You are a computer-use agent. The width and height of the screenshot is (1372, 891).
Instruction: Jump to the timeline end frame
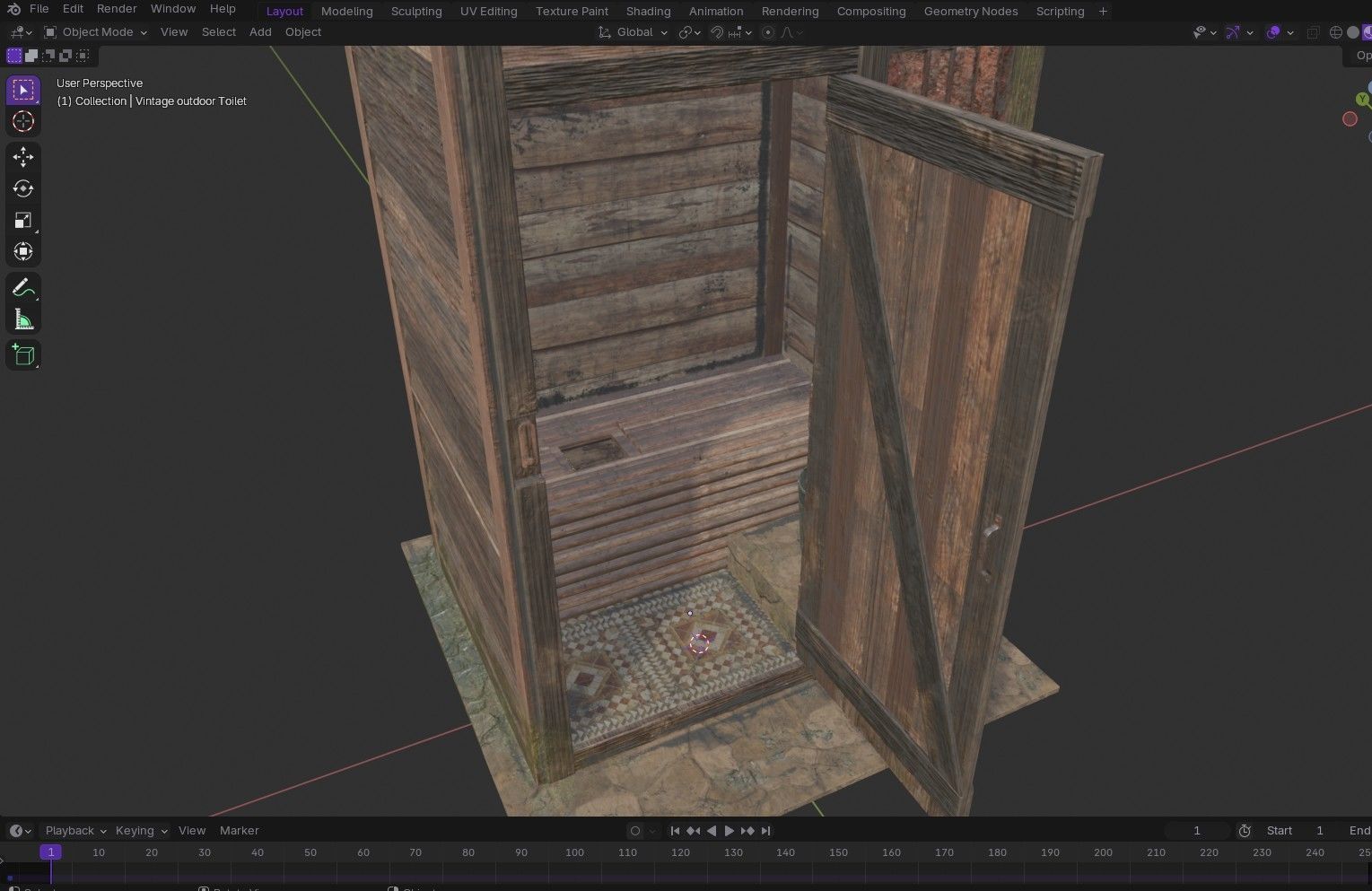point(765,831)
